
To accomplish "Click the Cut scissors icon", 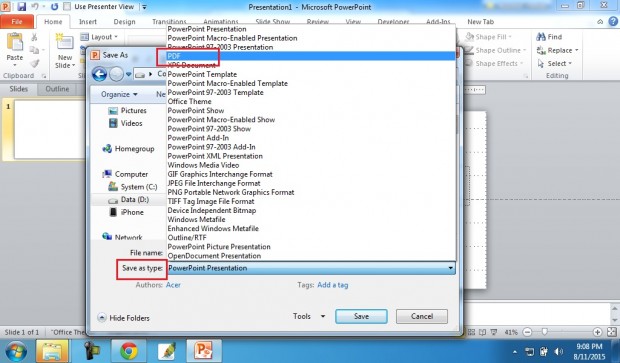I will [34, 37].
